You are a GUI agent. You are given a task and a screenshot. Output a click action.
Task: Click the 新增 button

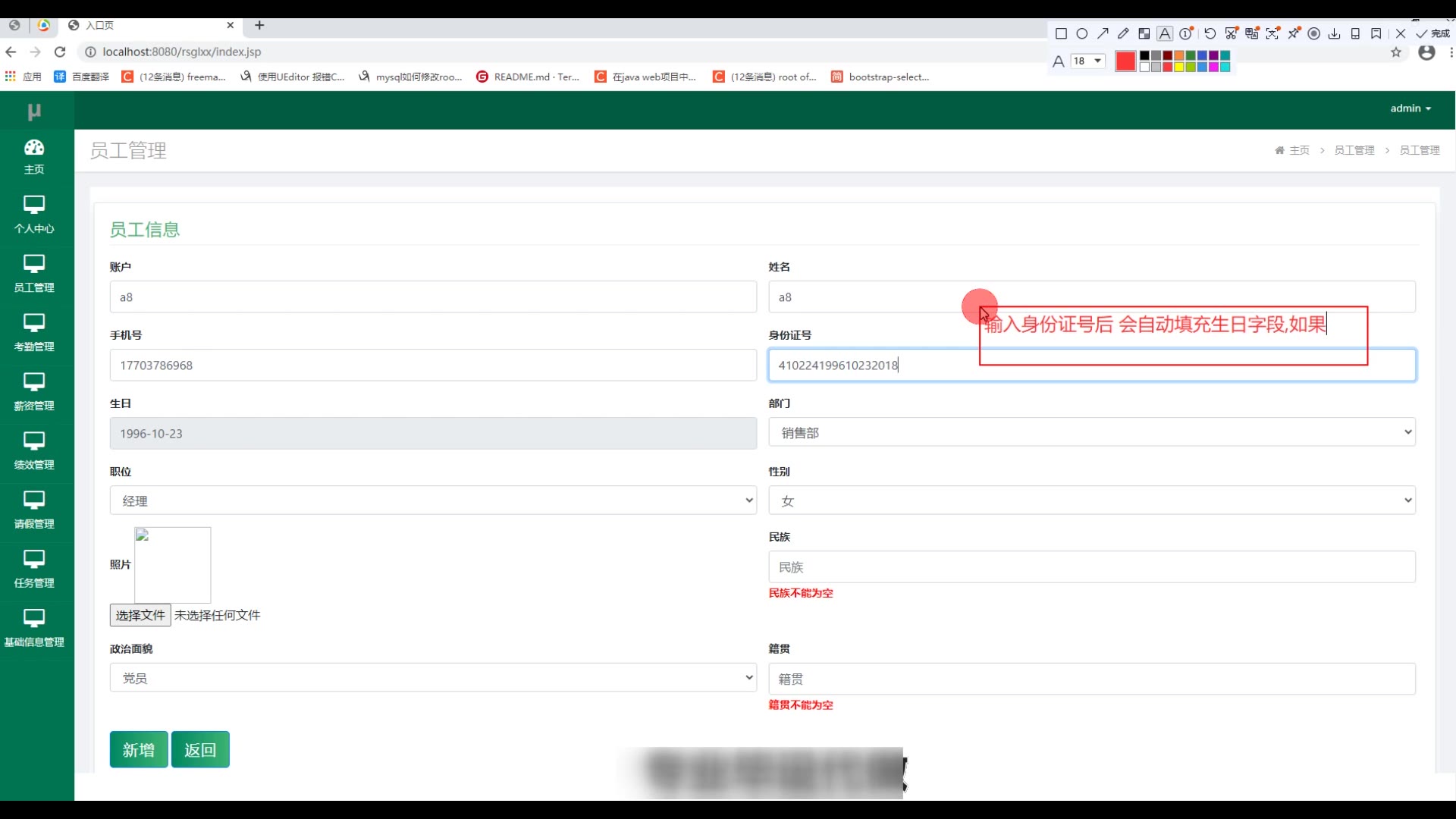[139, 750]
